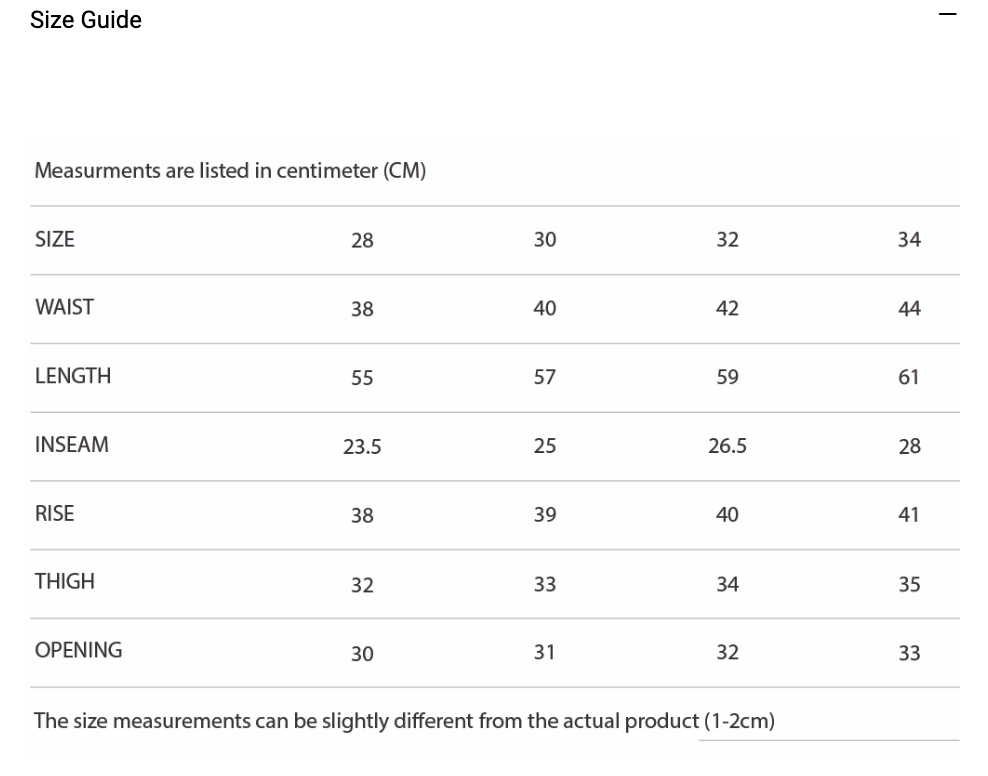Click inseam value 23.5
Image resolution: width=988 pixels, height=776 pixels.
click(362, 447)
